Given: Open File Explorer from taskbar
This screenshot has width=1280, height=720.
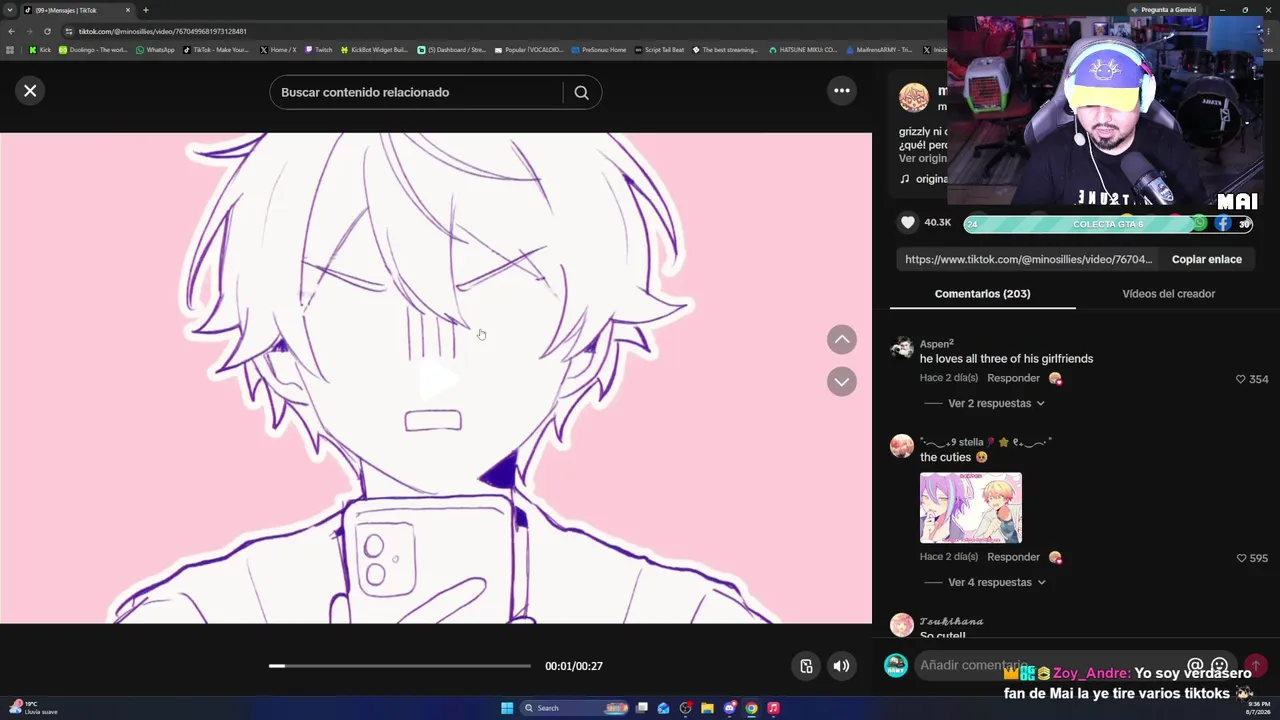Looking at the screenshot, I should (707, 708).
